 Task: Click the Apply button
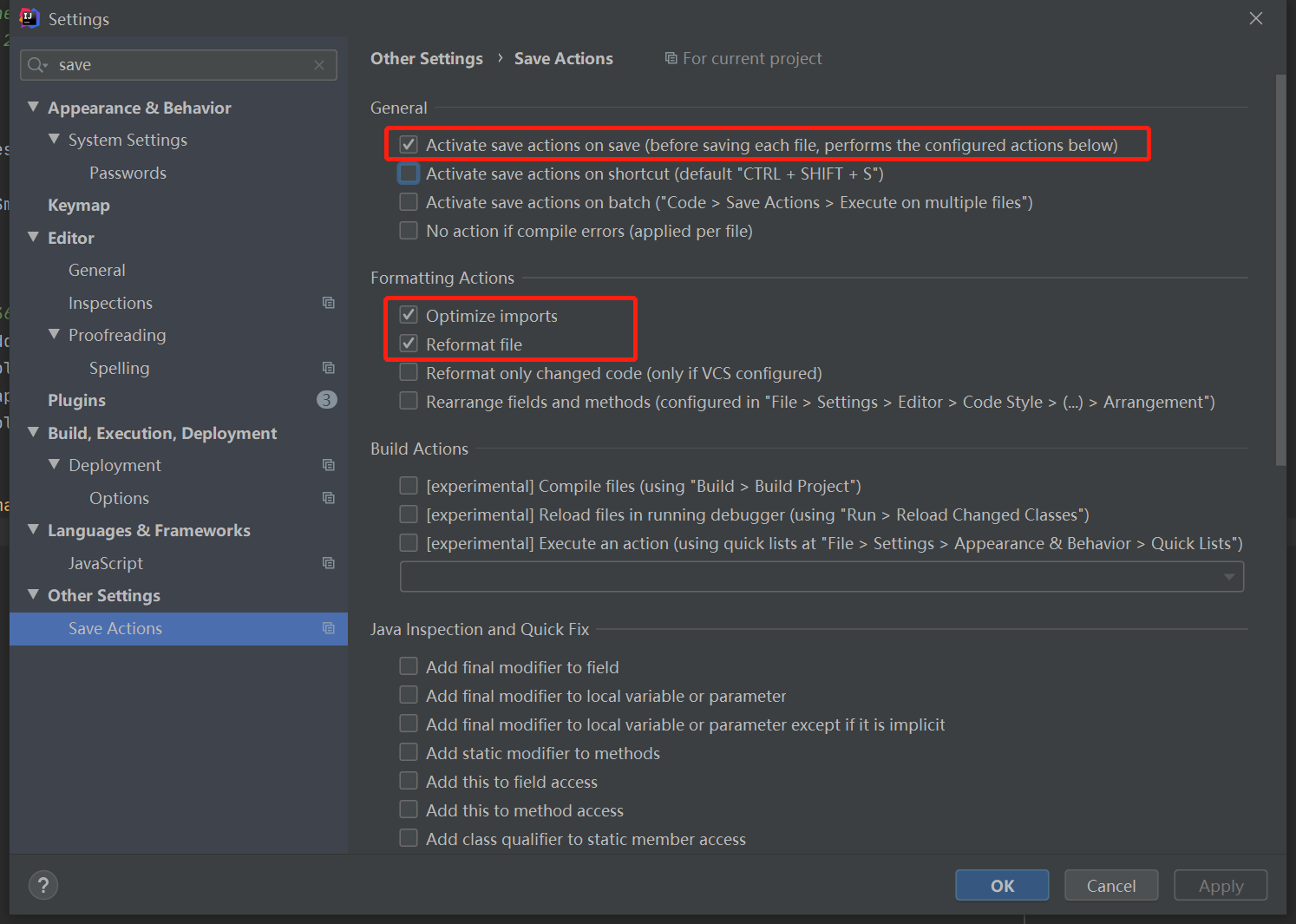point(1221,885)
